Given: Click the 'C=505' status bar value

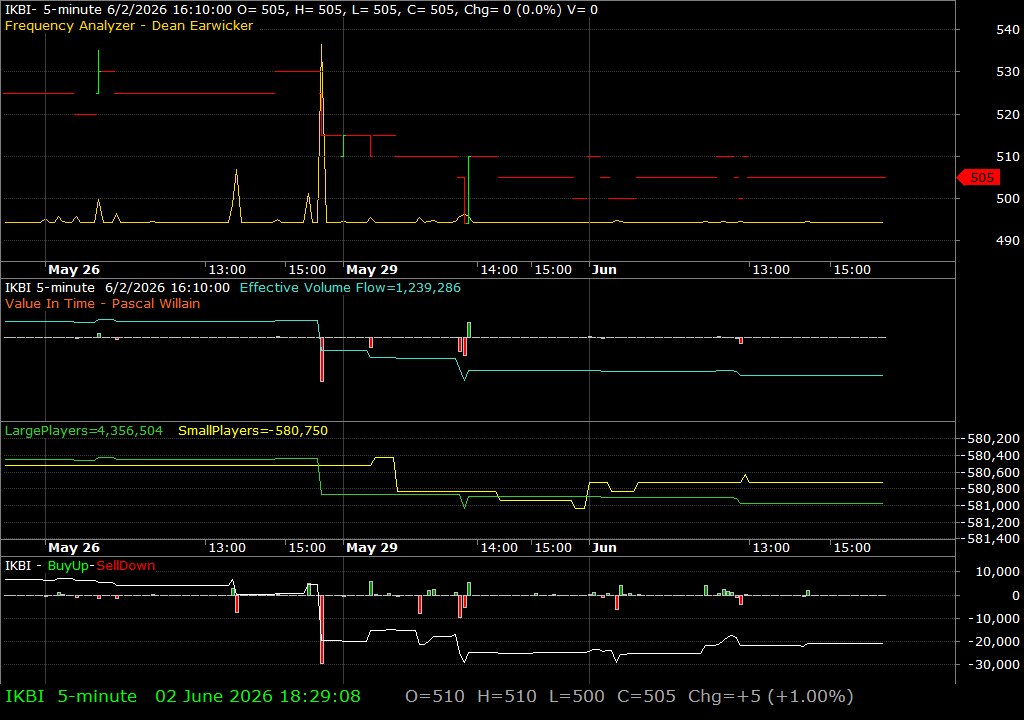Looking at the screenshot, I should 646,696.
